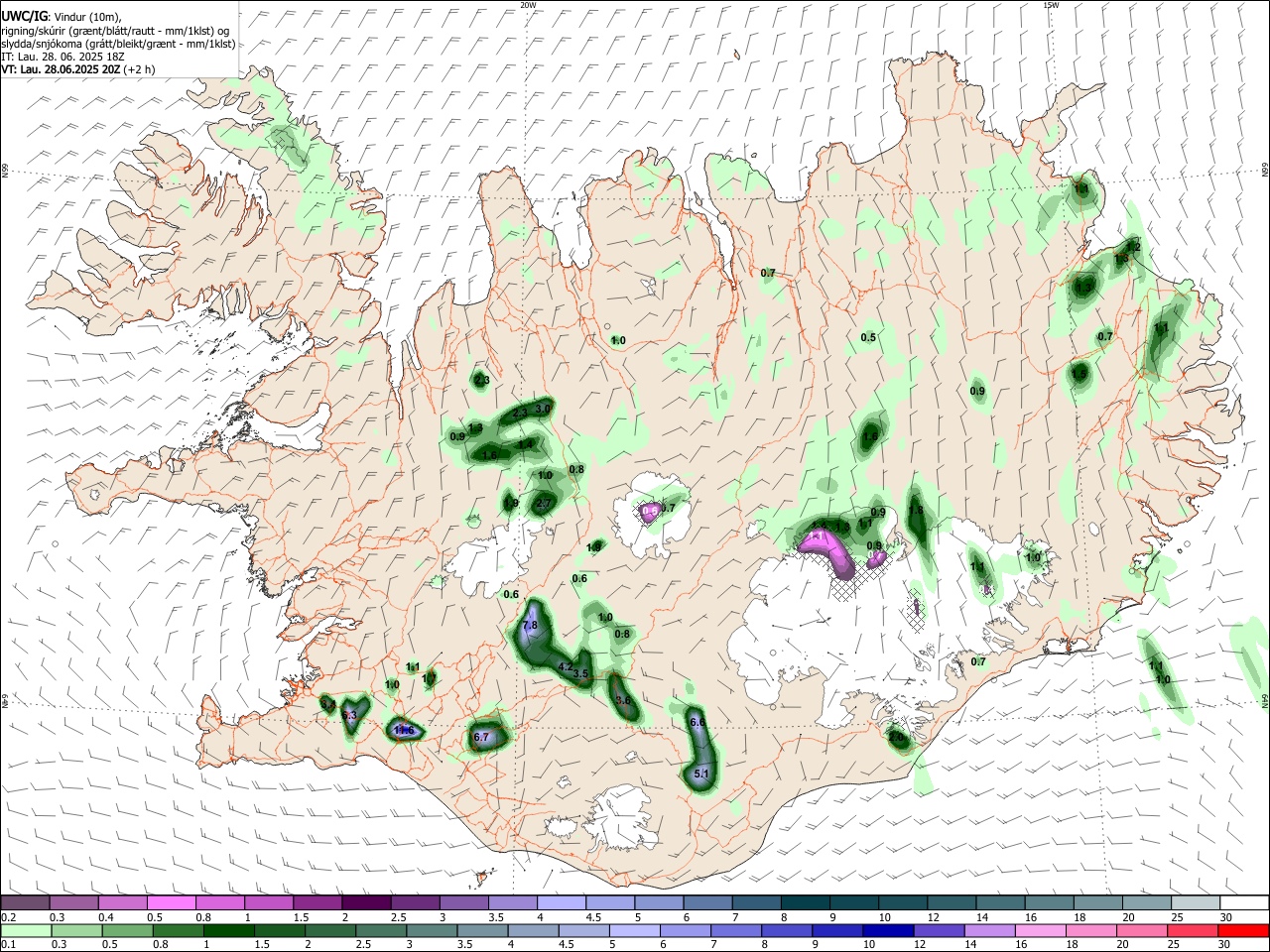Click light violet swatch between 14 and 16, bottom row
Viewport: 1270px width, 952px height.
coord(988,930)
